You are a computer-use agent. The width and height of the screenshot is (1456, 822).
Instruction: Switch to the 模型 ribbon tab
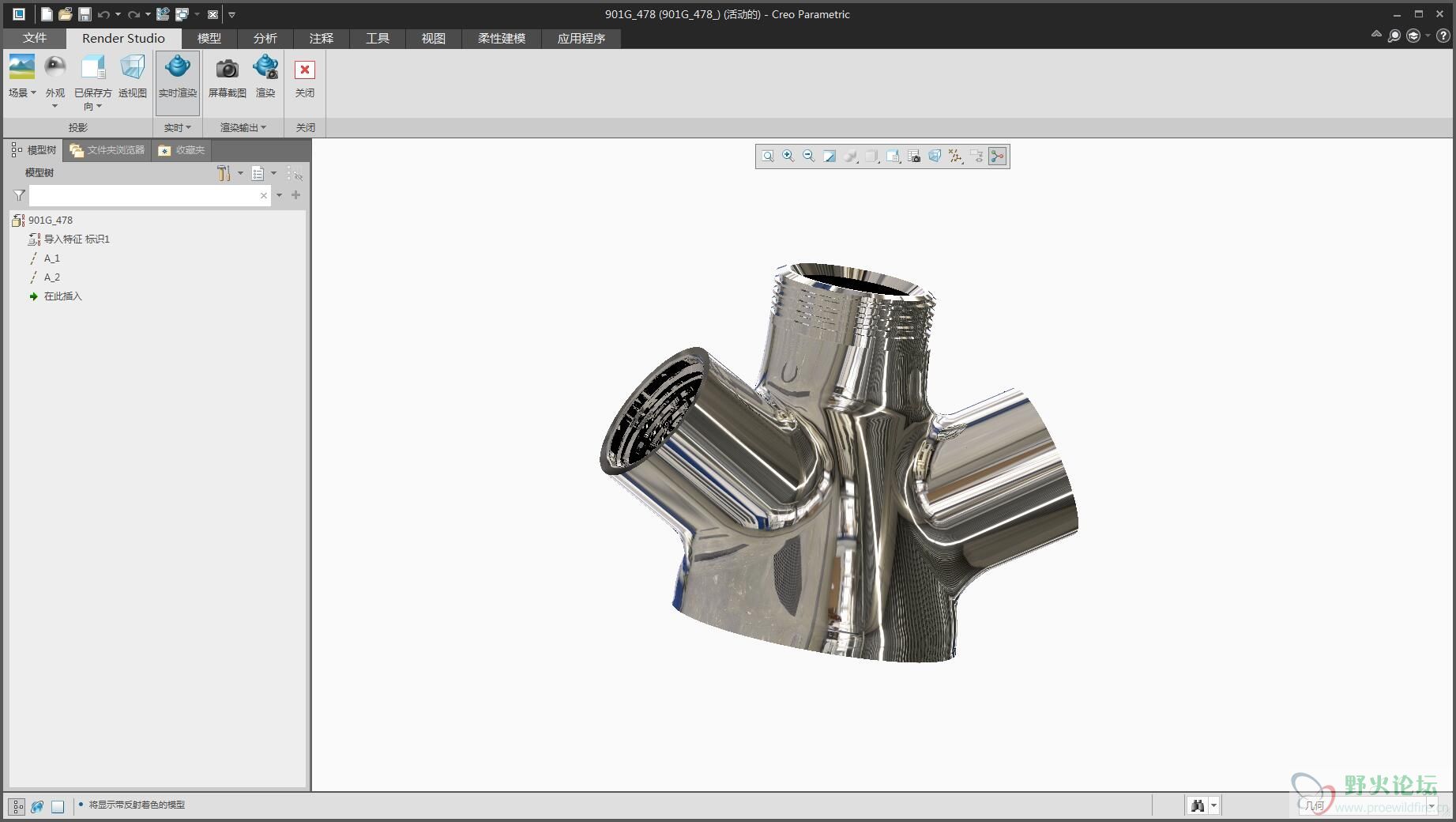[209, 38]
